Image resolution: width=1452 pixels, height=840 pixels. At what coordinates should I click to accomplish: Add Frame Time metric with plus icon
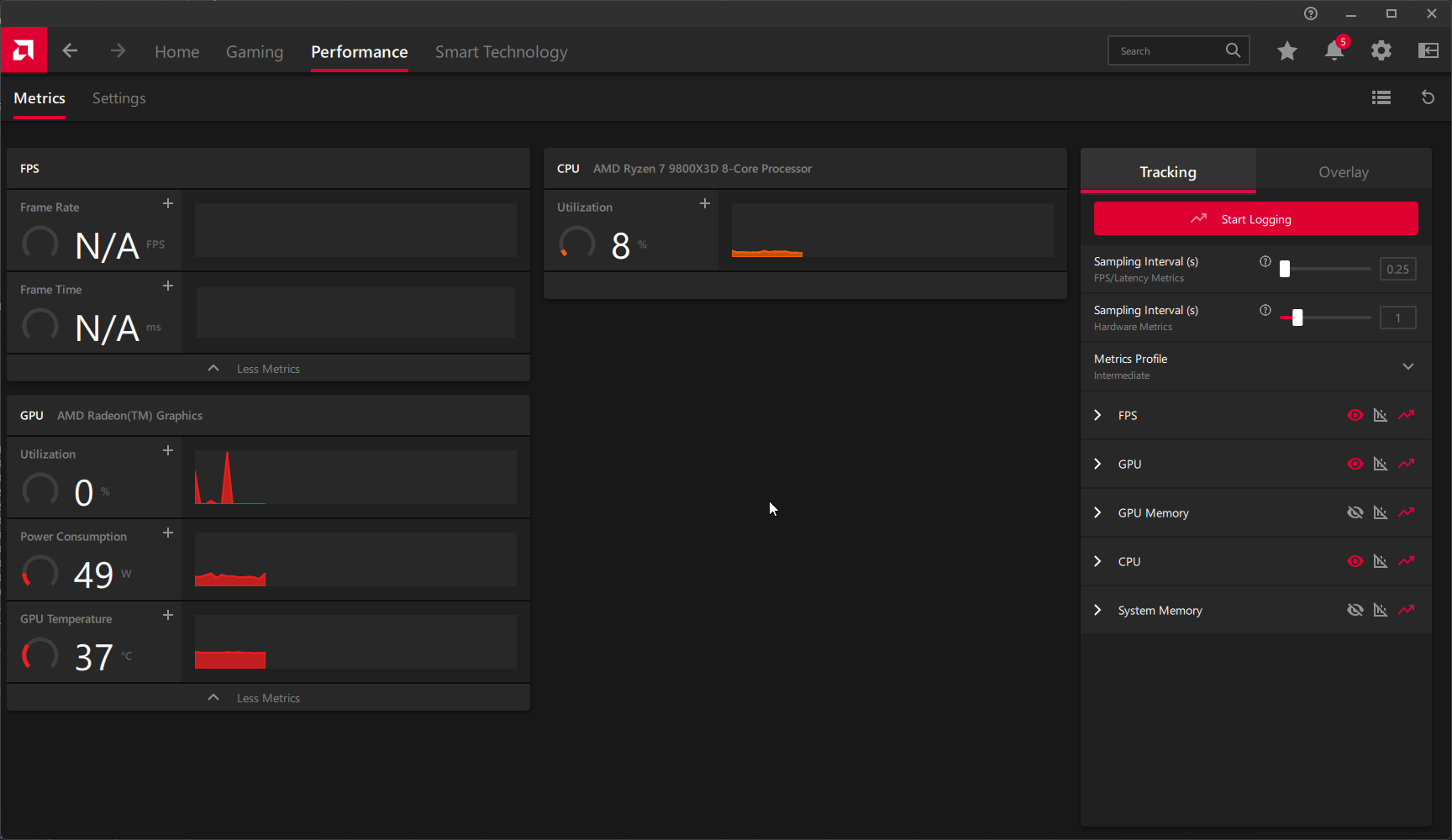168,286
